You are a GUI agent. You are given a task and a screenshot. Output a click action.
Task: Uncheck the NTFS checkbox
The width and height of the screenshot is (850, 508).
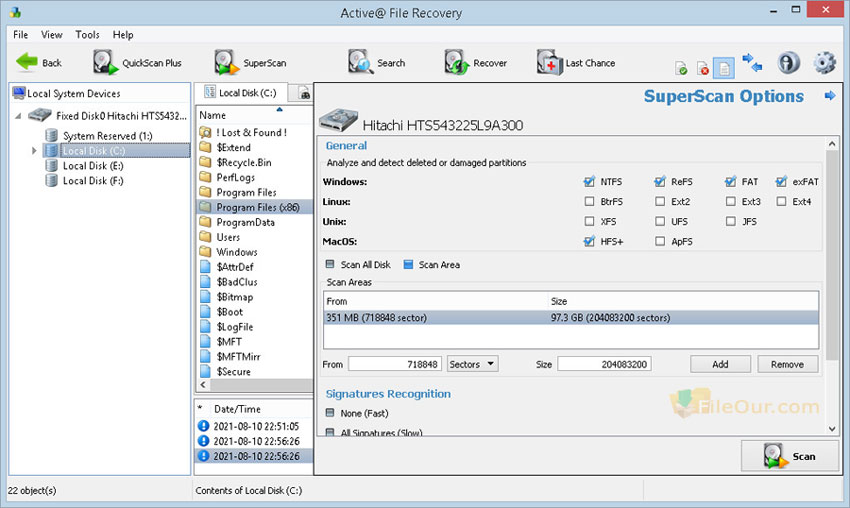coord(589,182)
